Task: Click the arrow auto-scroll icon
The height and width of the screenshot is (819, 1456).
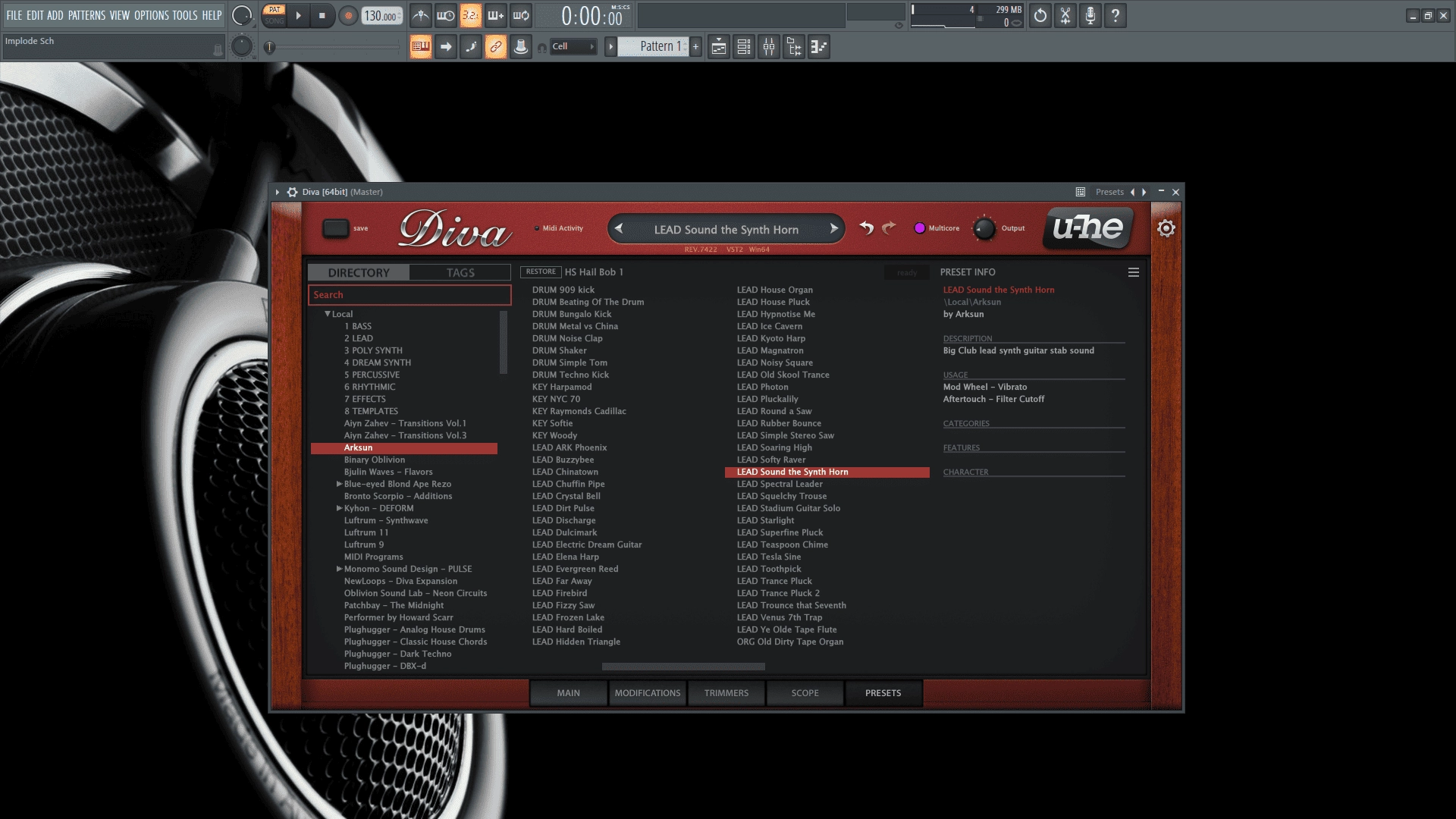Action: pos(446,47)
